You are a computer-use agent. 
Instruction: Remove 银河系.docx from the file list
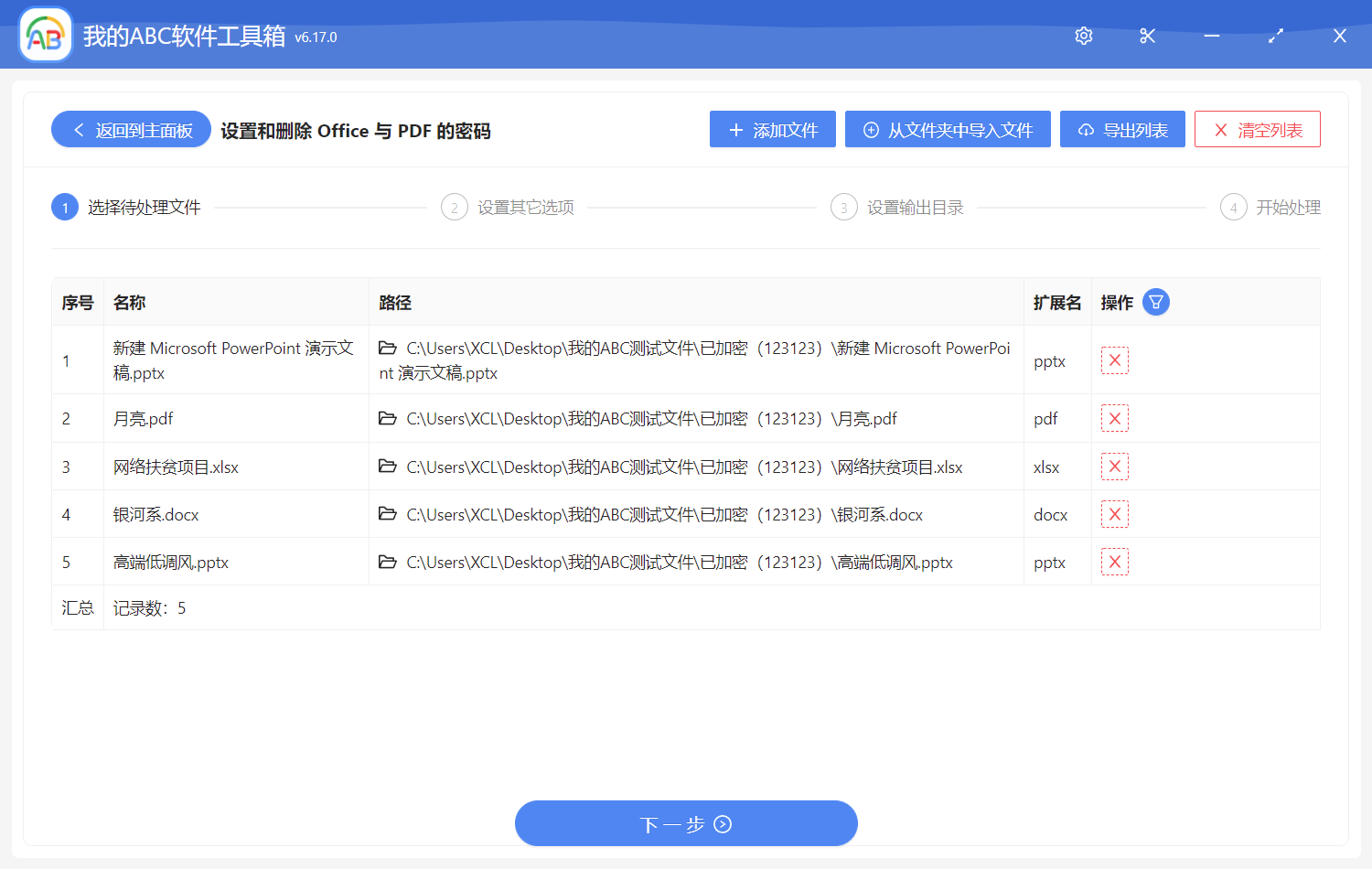[x=1114, y=513]
